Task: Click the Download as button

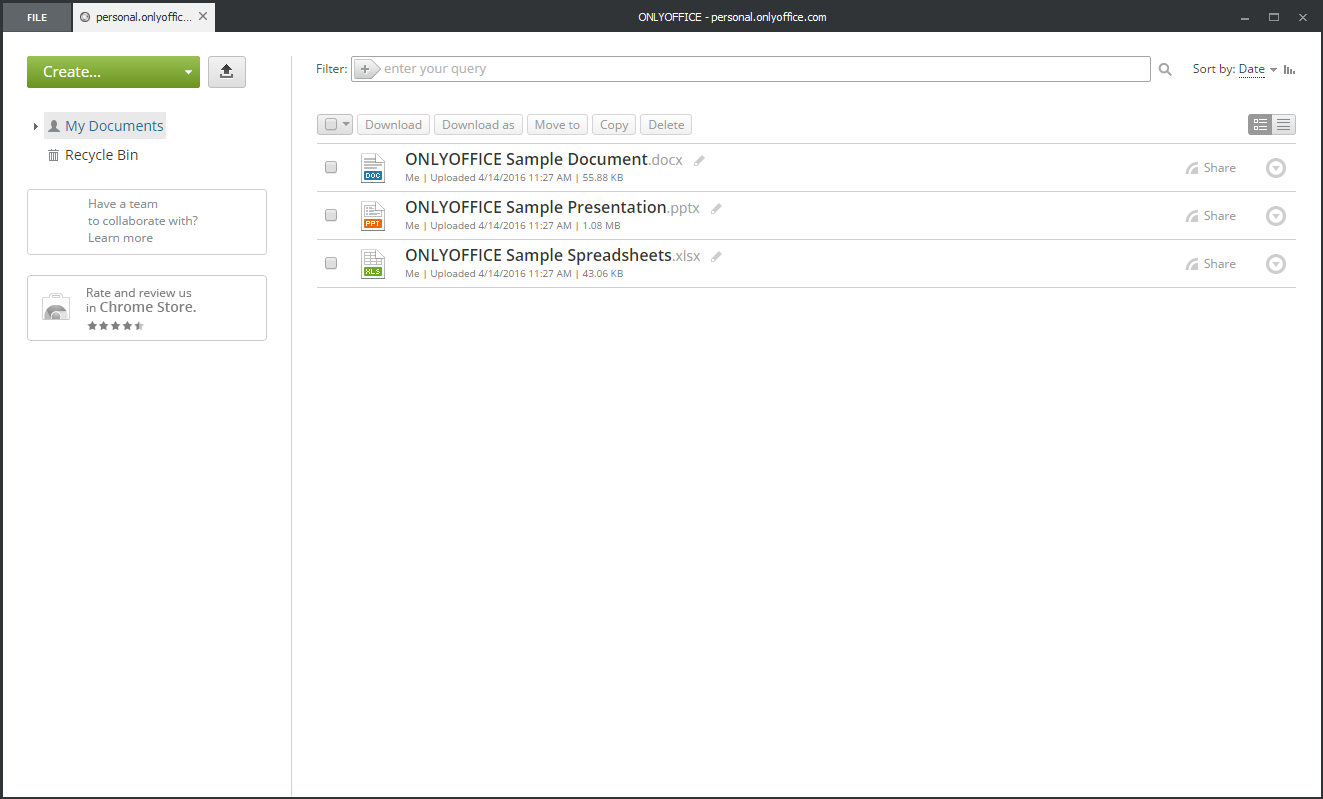Action: coord(478,125)
